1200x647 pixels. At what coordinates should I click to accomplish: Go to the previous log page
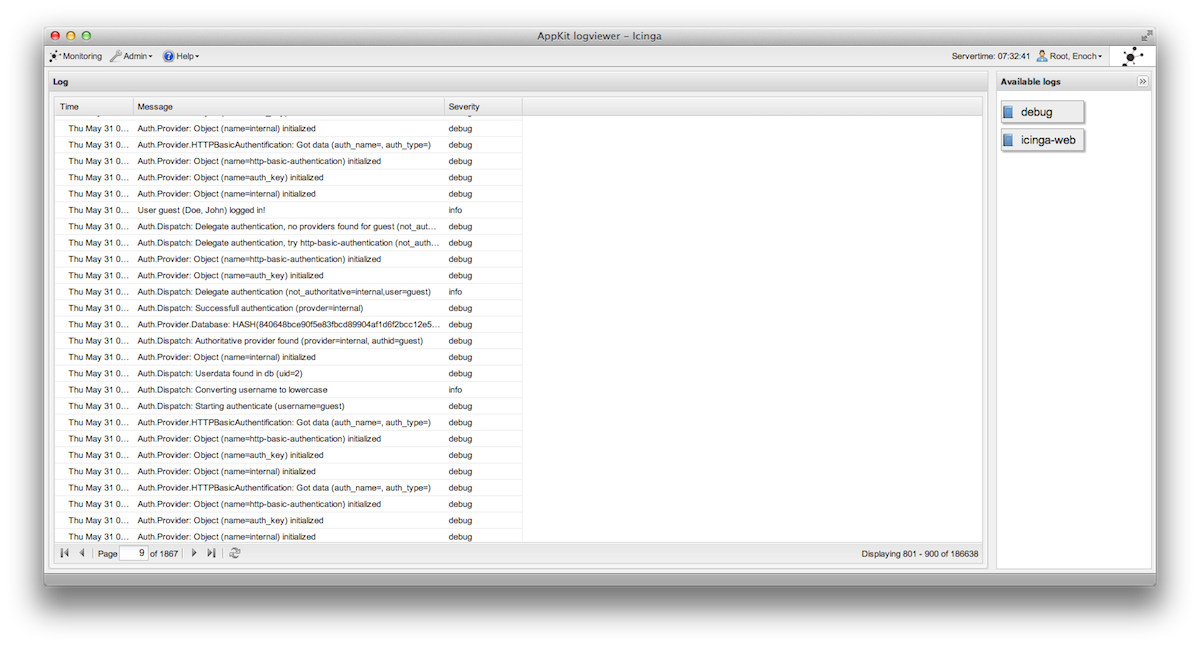(x=81, y=553)
